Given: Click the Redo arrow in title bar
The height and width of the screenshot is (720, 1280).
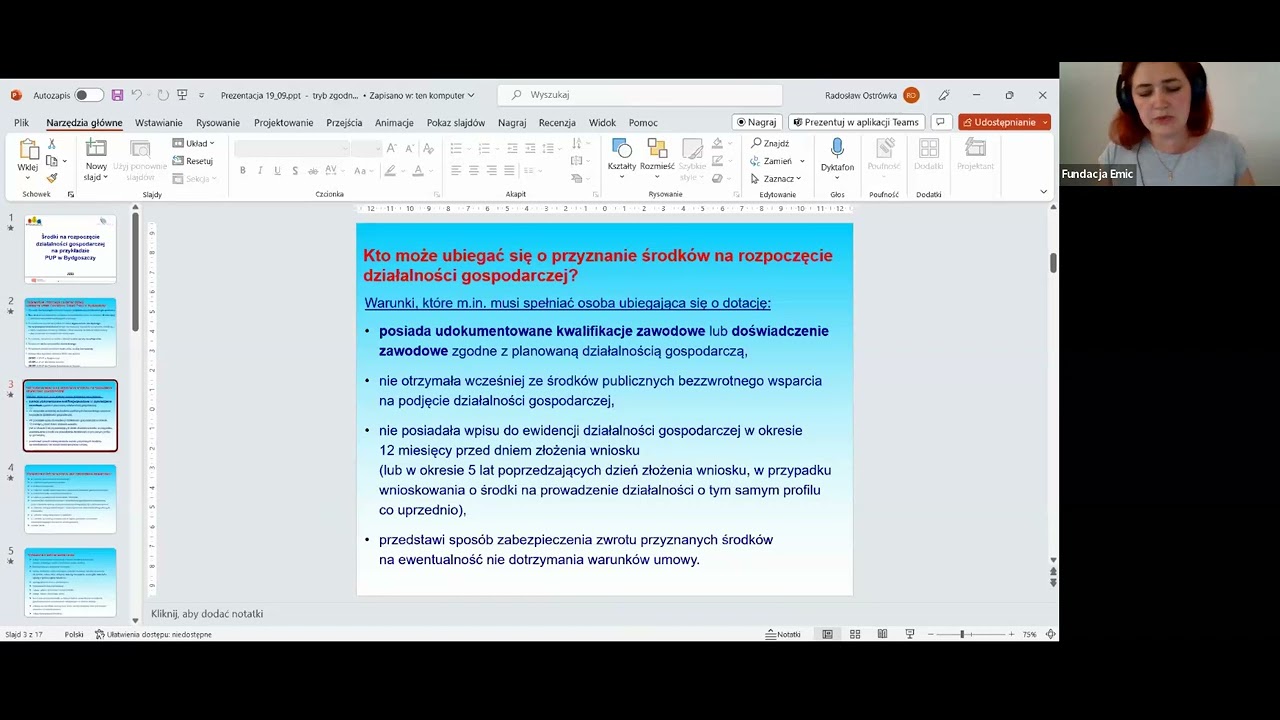Looking at the screenshot, I should (x=162, y=95).
